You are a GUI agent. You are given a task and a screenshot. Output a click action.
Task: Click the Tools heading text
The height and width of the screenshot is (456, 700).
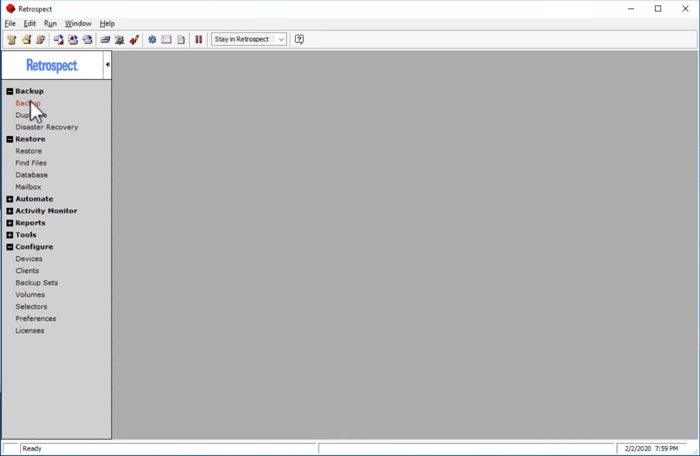tap(26, 235)
